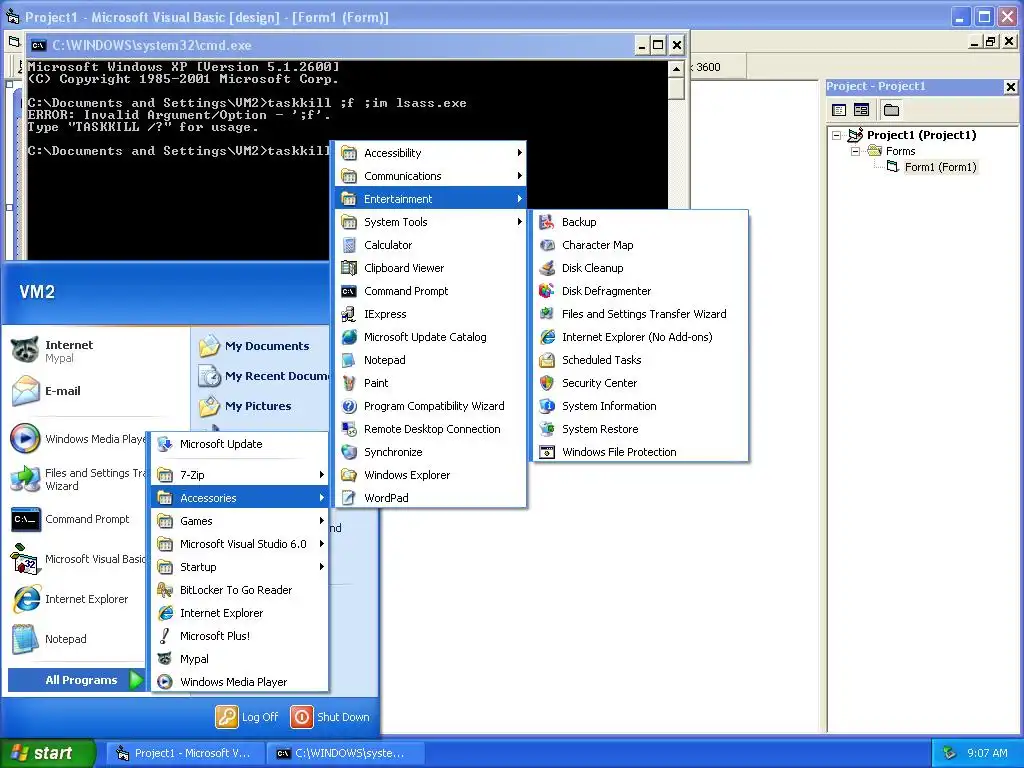Open Windows Media Player in All Programs list
The width and height of the screenshot is (1024, 768).
(240, 682)
